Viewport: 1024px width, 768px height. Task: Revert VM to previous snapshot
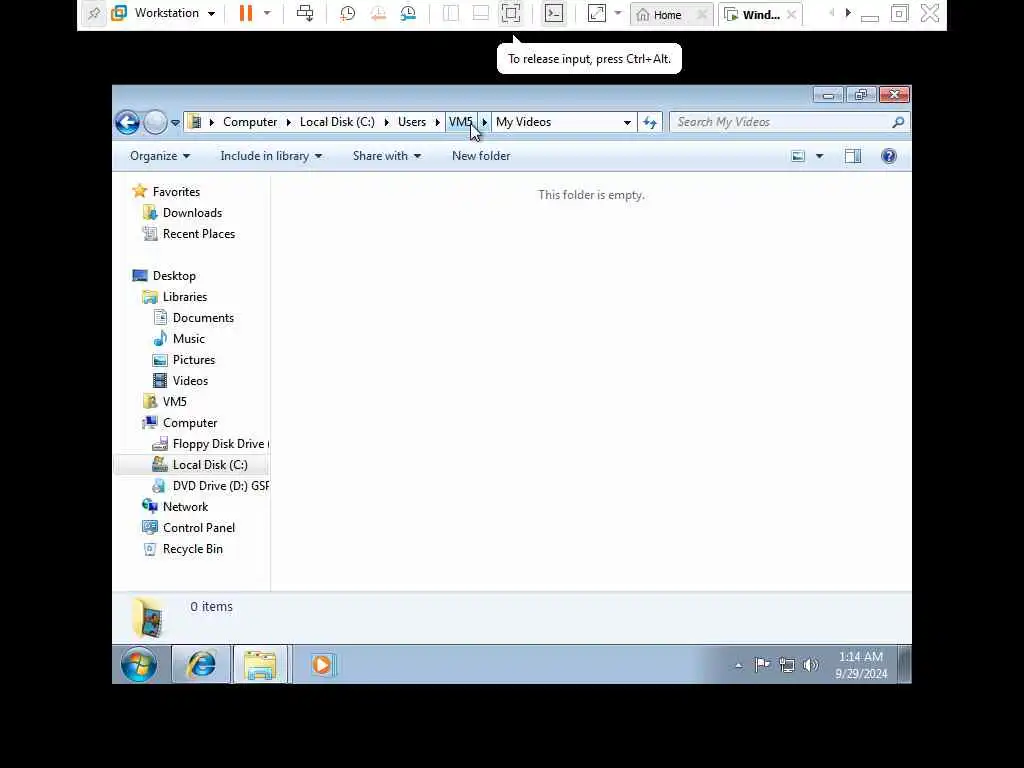click(x=378, y=14)
